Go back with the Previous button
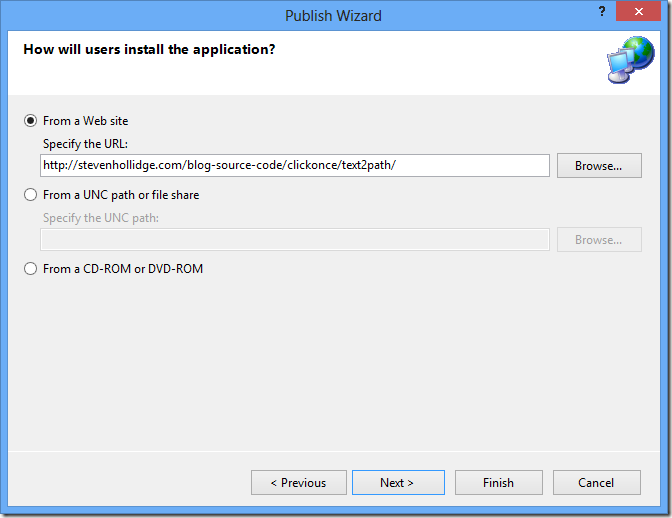 point(298,483)
